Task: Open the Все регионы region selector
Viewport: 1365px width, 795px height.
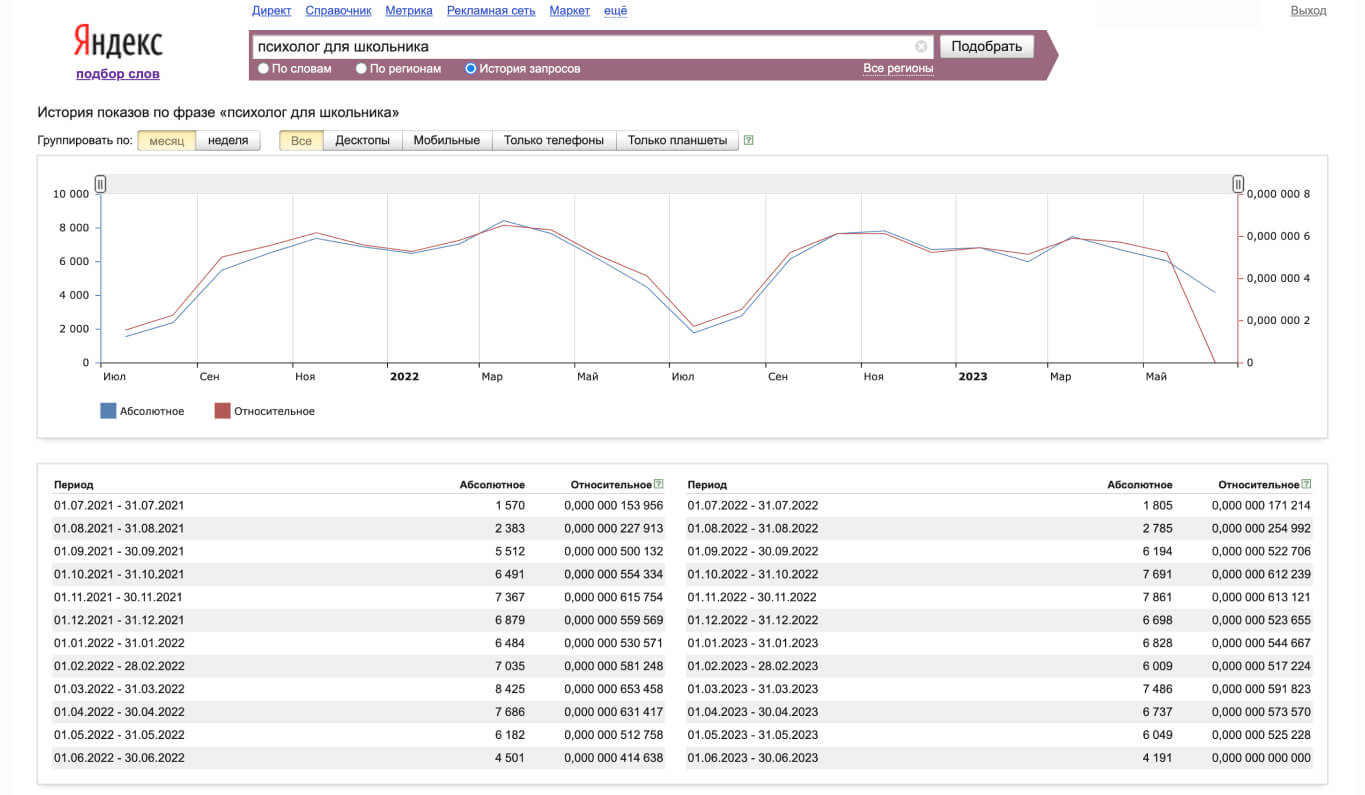Action: click(x=898, y=69)
